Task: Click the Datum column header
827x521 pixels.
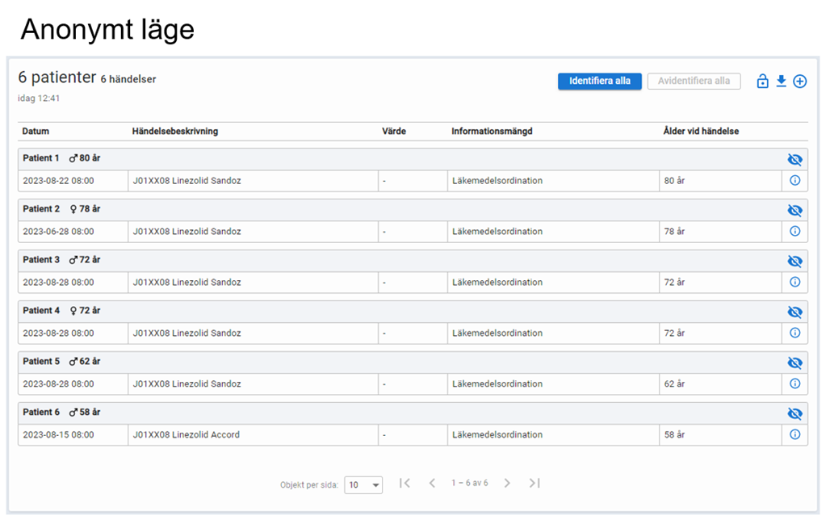Action: click(35, 131)
